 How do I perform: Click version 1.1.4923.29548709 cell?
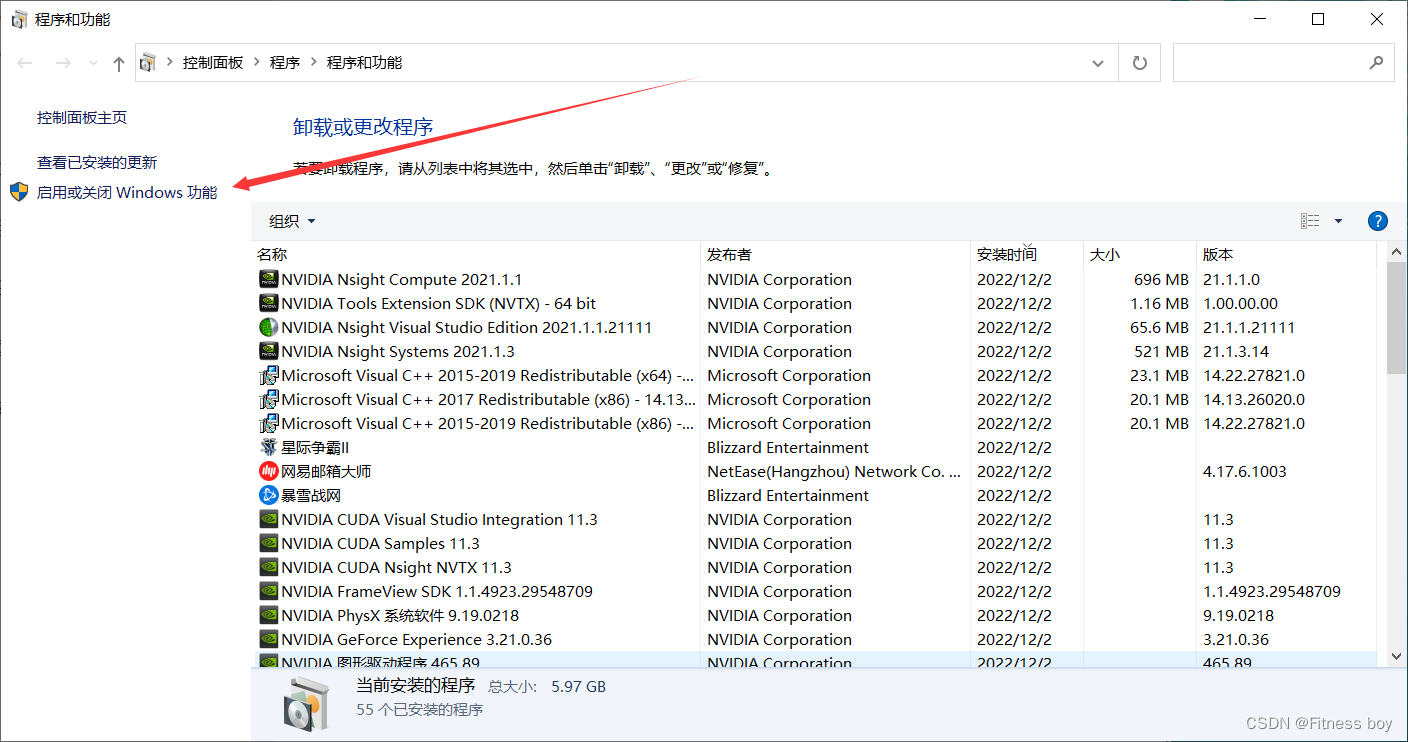coord(1272,592)
